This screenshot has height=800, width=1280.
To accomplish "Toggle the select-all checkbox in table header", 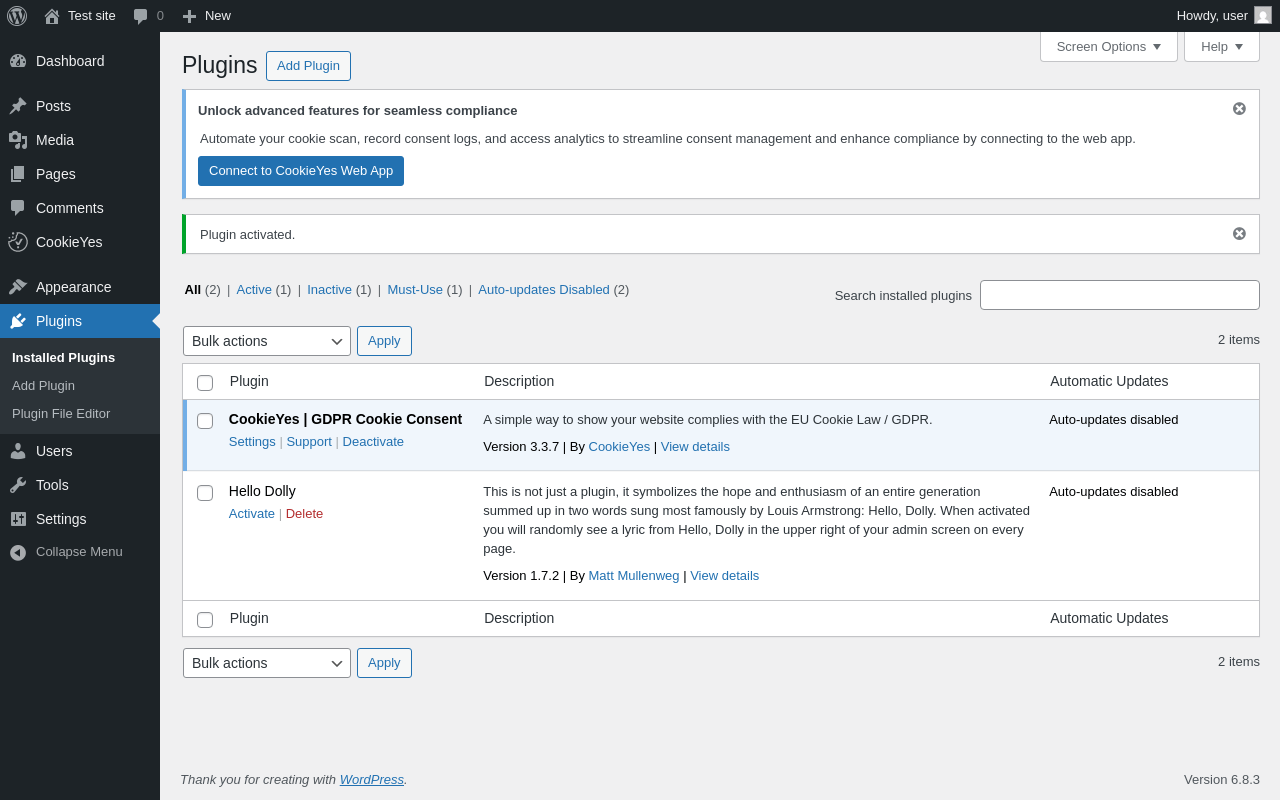I will click(x=205, y=383).
